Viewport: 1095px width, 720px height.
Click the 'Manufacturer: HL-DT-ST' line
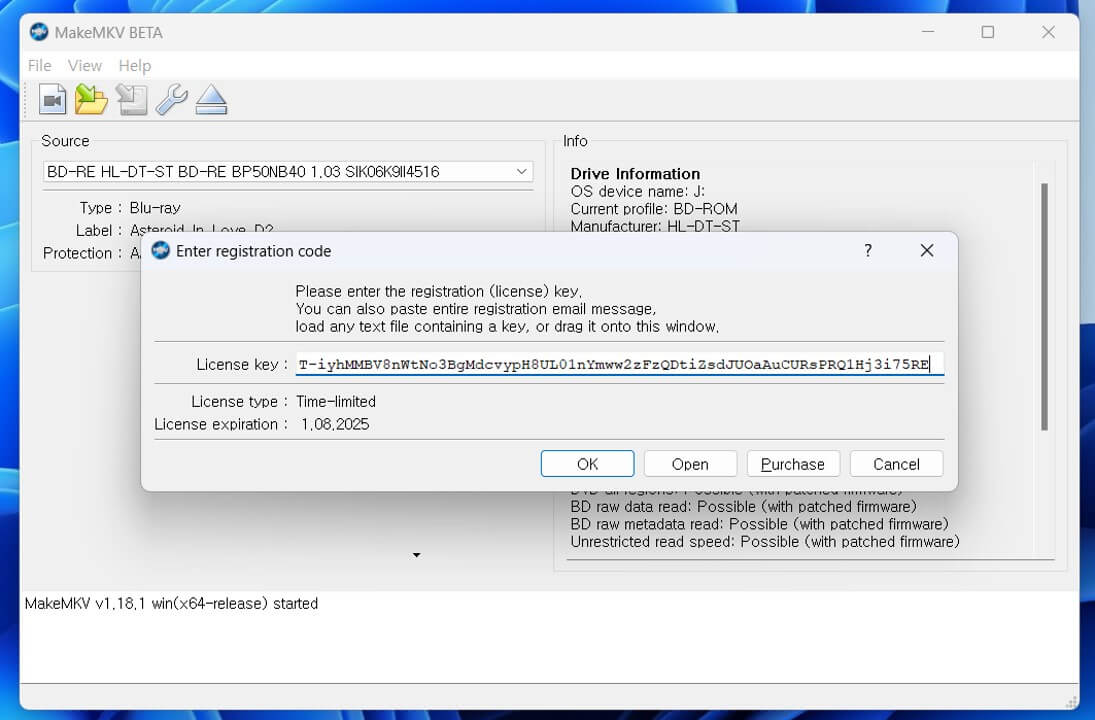pos(655,226)
